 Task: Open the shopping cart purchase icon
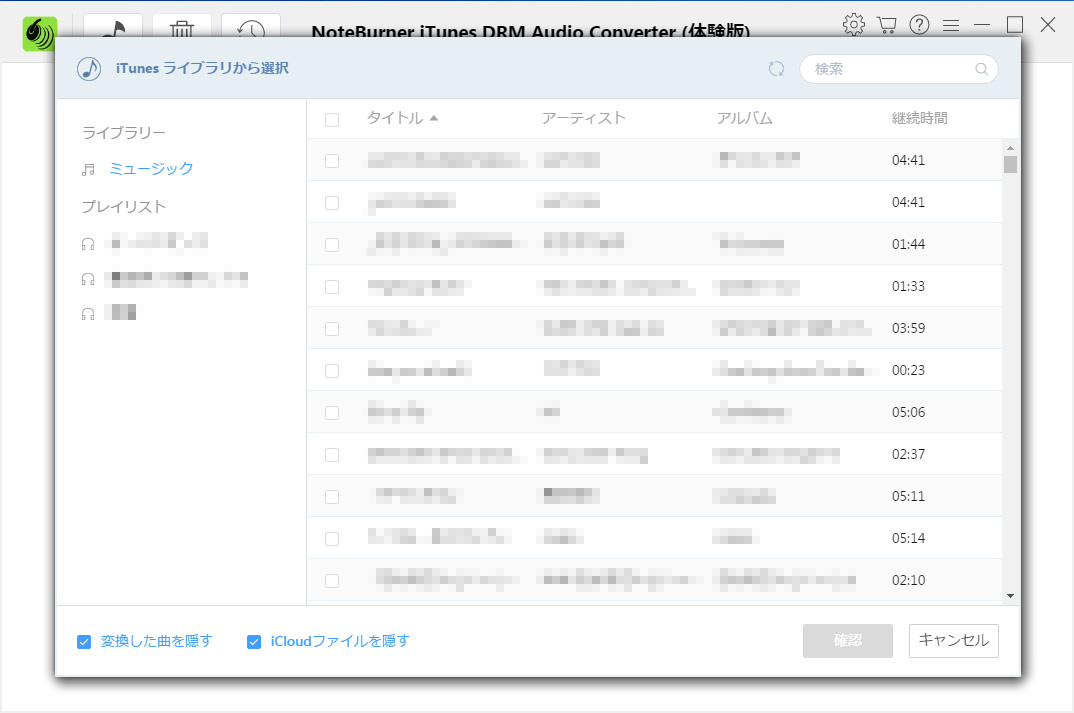pos(886,25)
